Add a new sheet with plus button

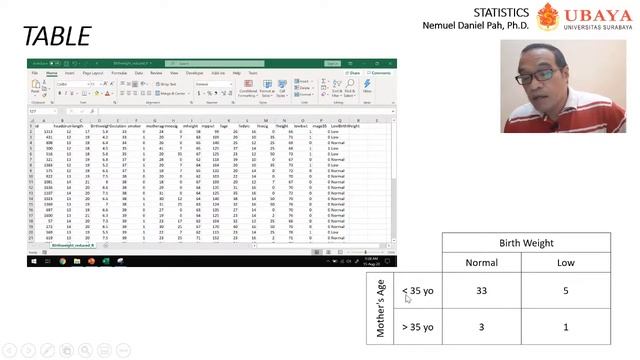(x=106, y=245)
